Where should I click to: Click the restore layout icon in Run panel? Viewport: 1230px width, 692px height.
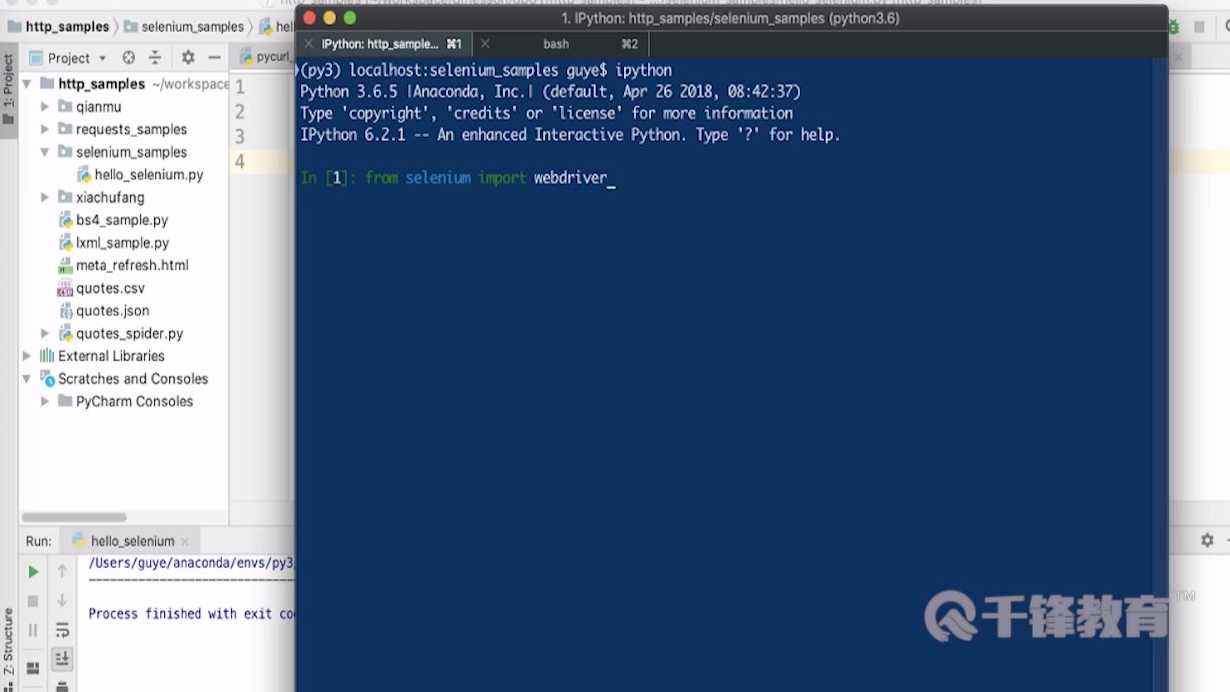point(33,668)
